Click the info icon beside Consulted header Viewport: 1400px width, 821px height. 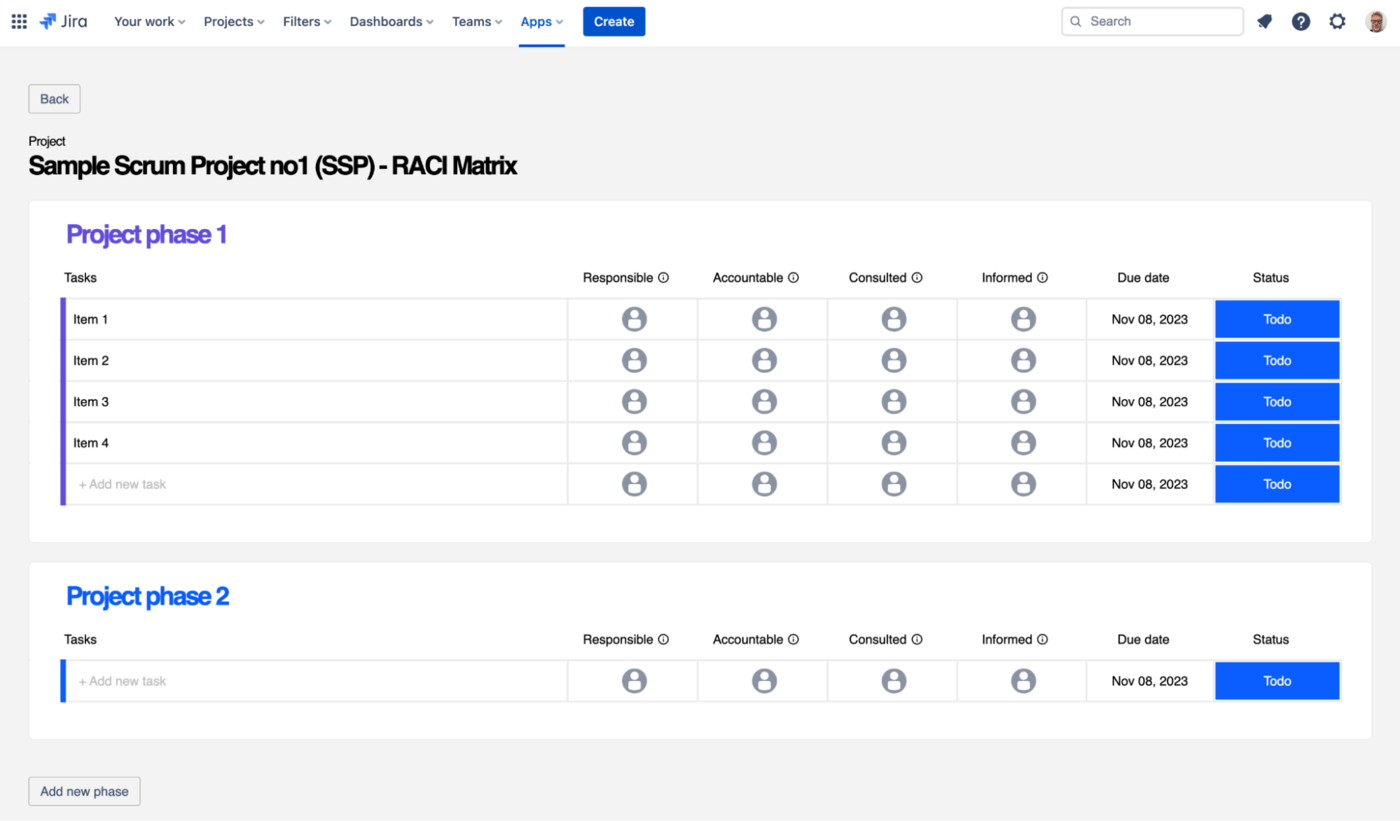pos(919,278)
